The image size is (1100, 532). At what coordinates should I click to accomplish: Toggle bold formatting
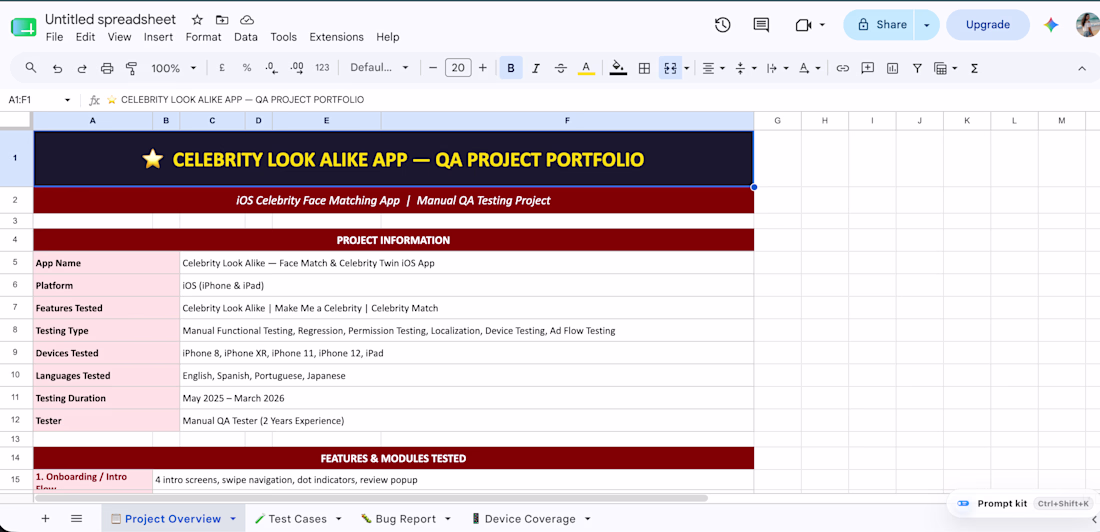[511, 68]
